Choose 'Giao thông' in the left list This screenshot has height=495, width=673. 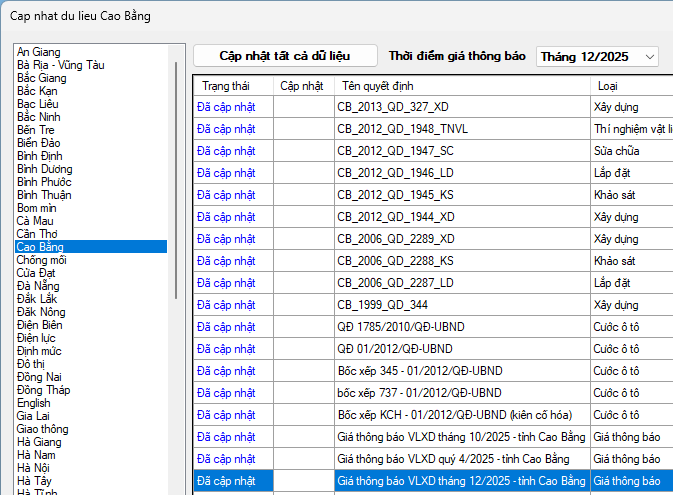43,428
